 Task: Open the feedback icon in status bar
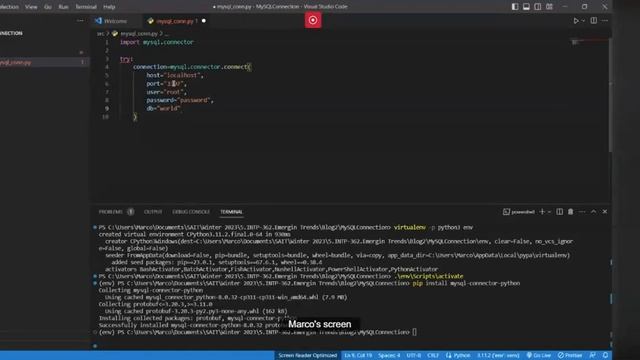[x=593, y=356]
